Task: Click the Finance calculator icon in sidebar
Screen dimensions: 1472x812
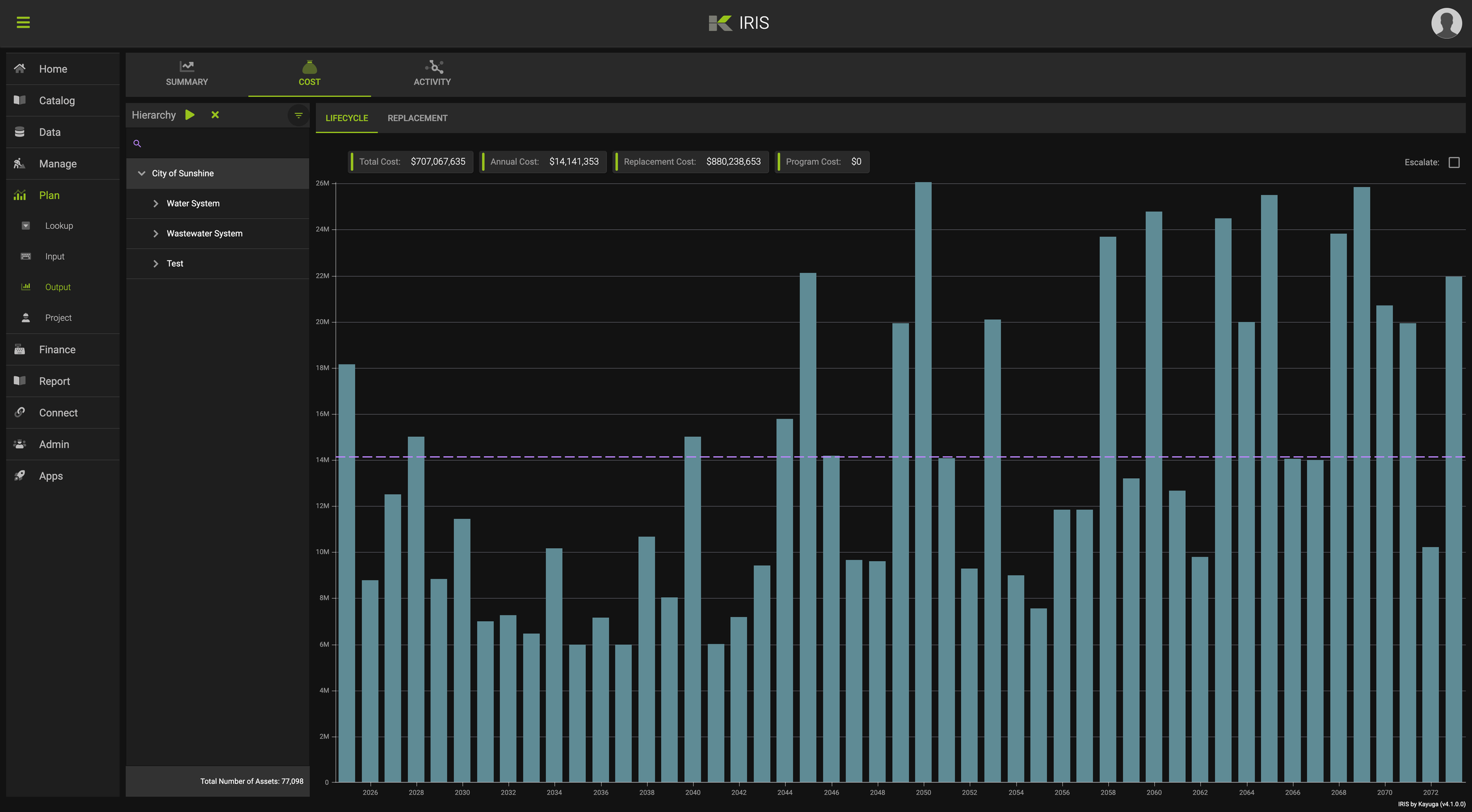Action: (x=19, y=350)
